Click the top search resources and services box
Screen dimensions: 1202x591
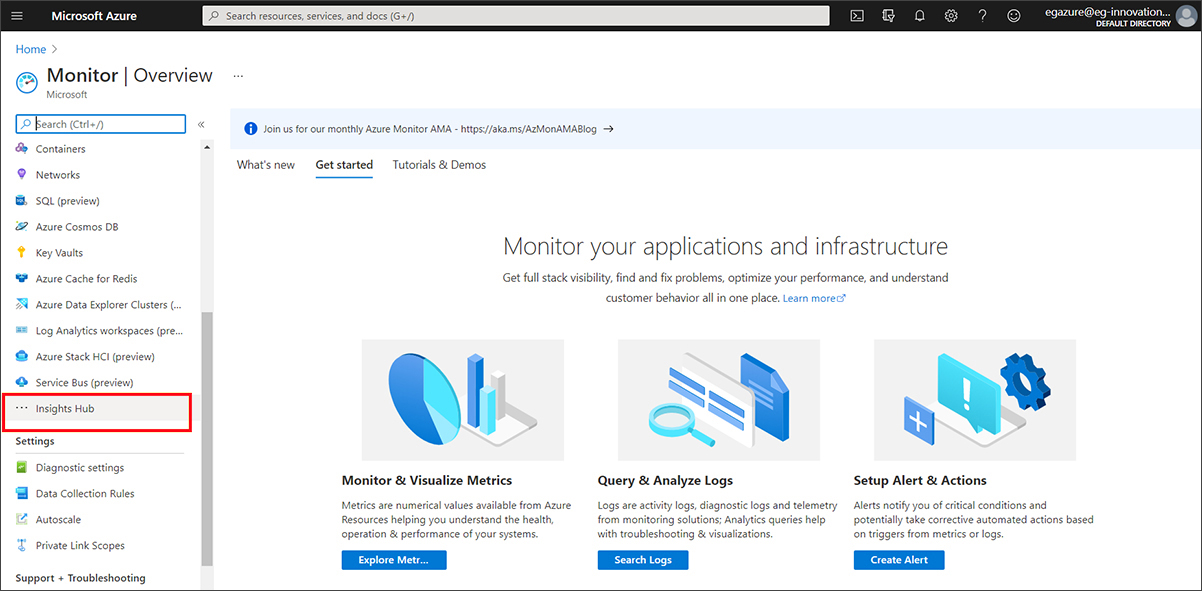pos(516,16)
